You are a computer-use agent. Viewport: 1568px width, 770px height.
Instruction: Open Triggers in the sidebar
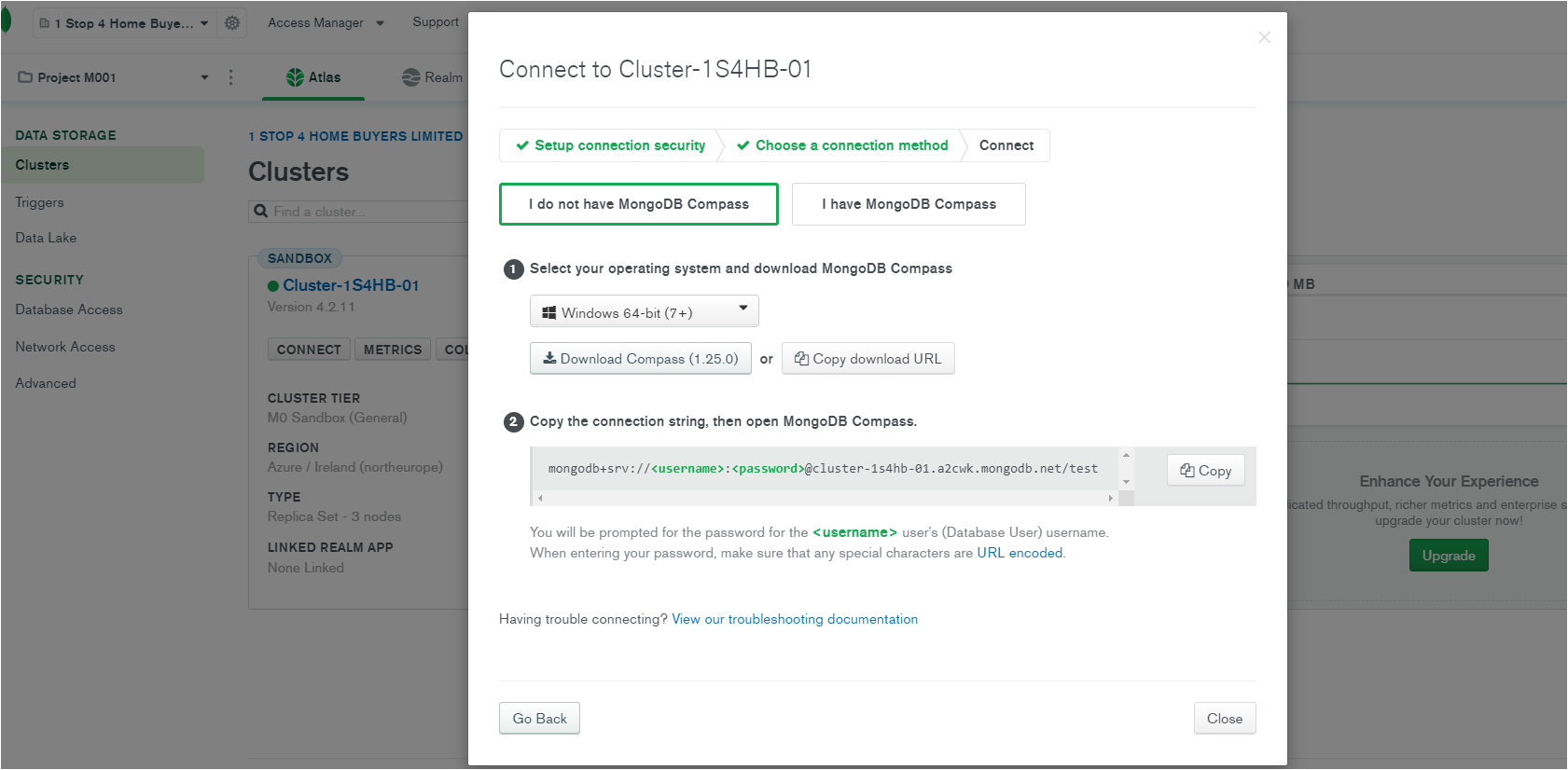[x=39, y=202]
